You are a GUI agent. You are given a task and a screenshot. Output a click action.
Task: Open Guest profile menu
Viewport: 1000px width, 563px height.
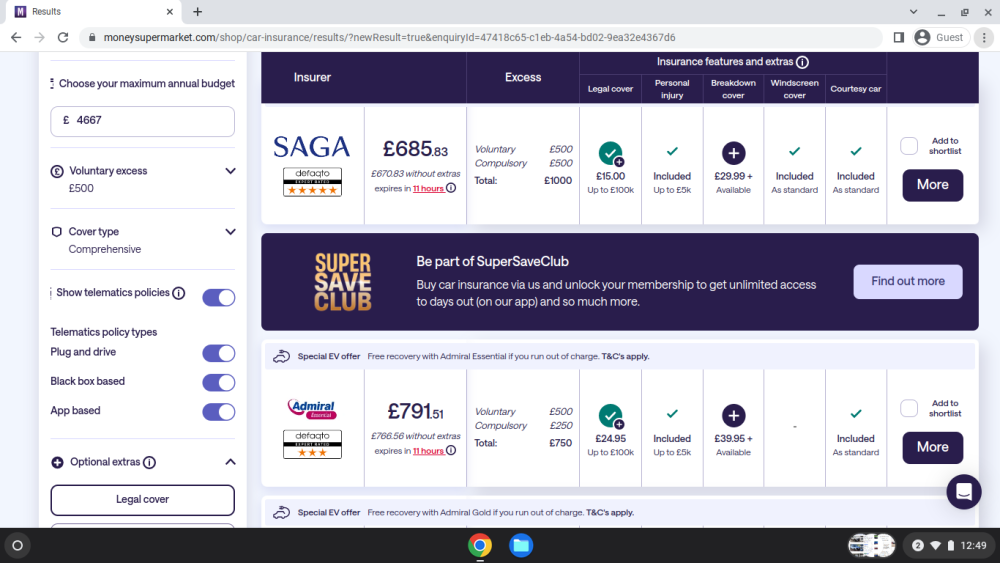coord(940,38)
